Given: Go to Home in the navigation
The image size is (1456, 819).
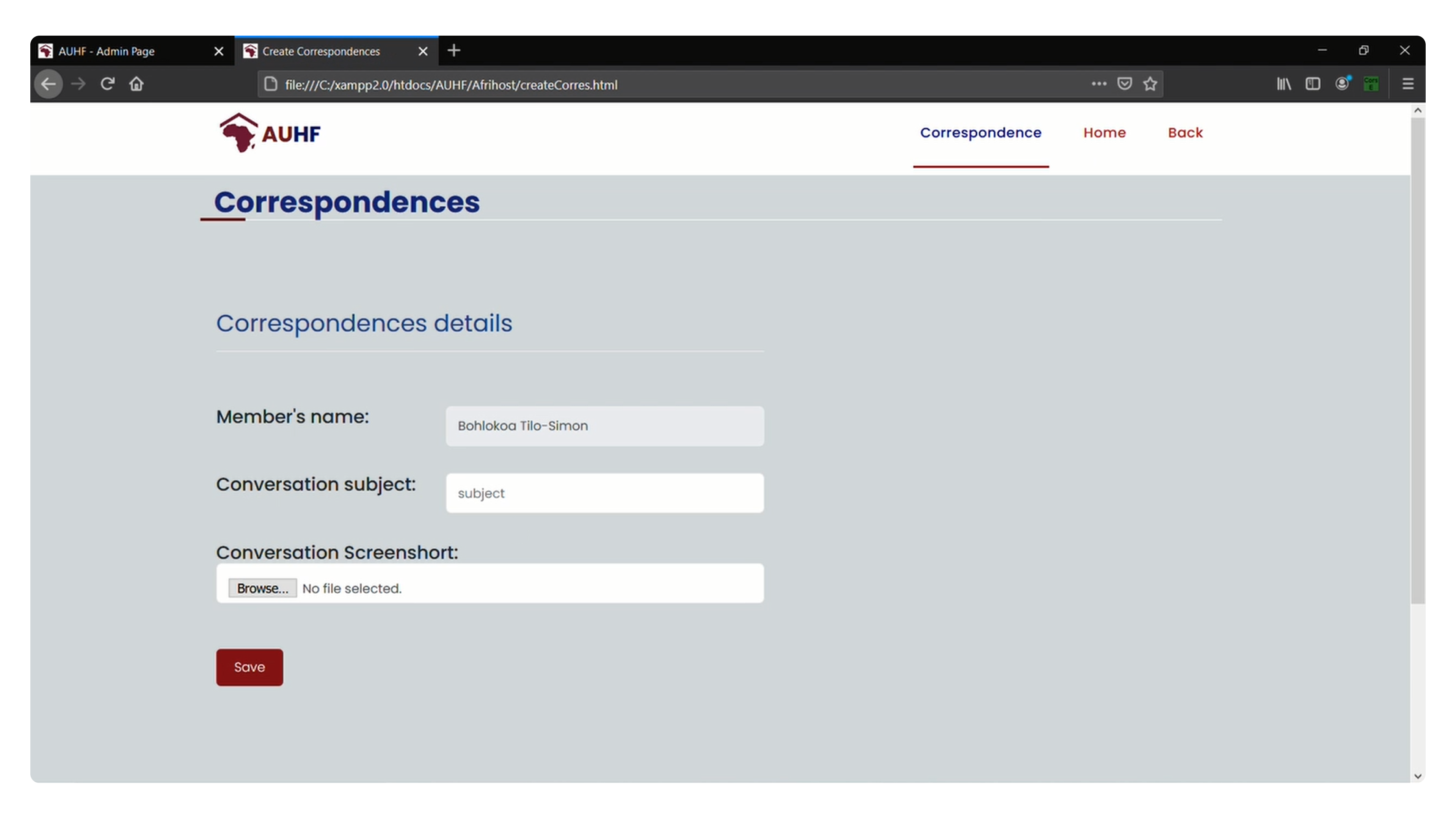Looking at the screenshot, I should tap(1105, 133).
